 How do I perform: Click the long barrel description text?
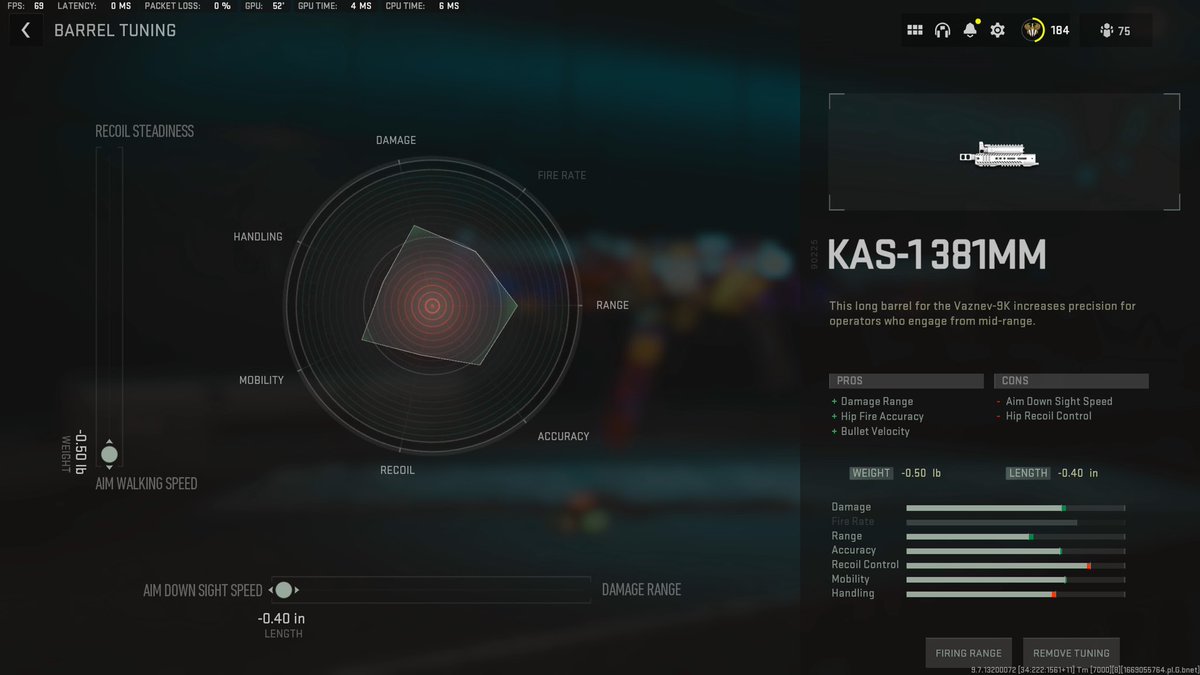pyautogui.click(x=982, y=314)
